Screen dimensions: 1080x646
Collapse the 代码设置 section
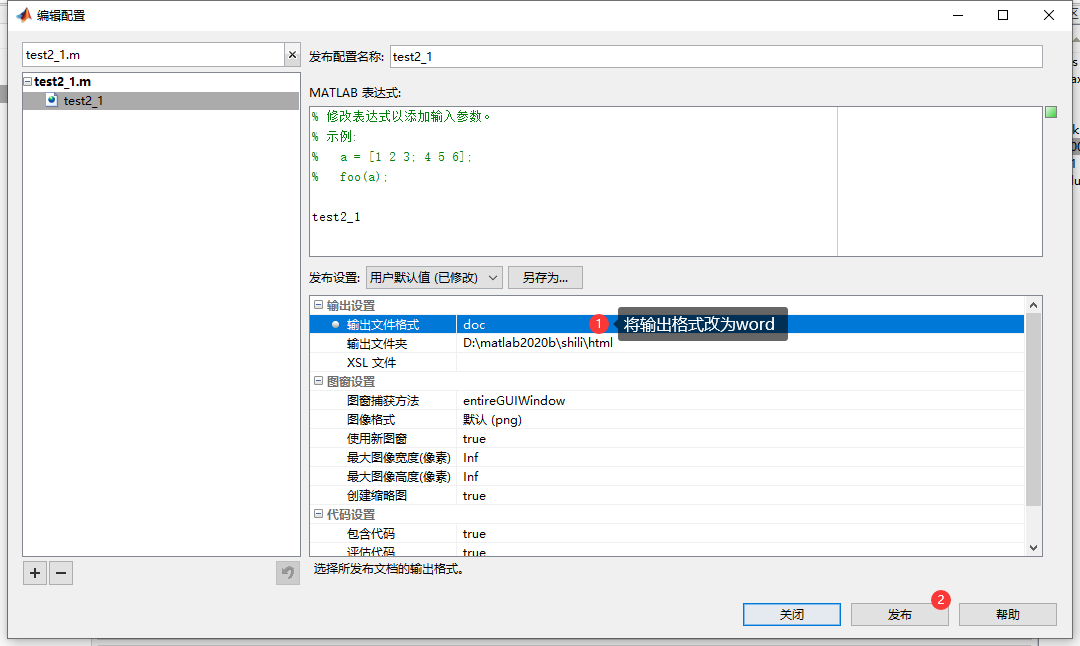coord(318,514)
